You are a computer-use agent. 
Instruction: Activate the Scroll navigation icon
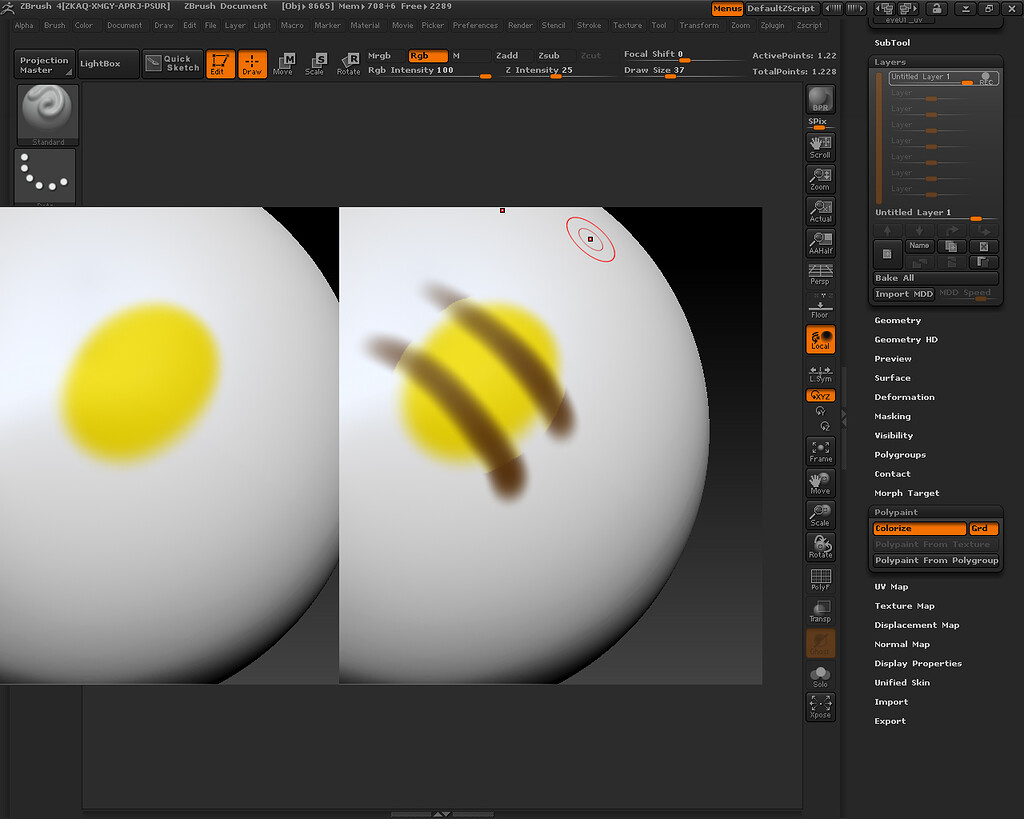pos(820,146)
